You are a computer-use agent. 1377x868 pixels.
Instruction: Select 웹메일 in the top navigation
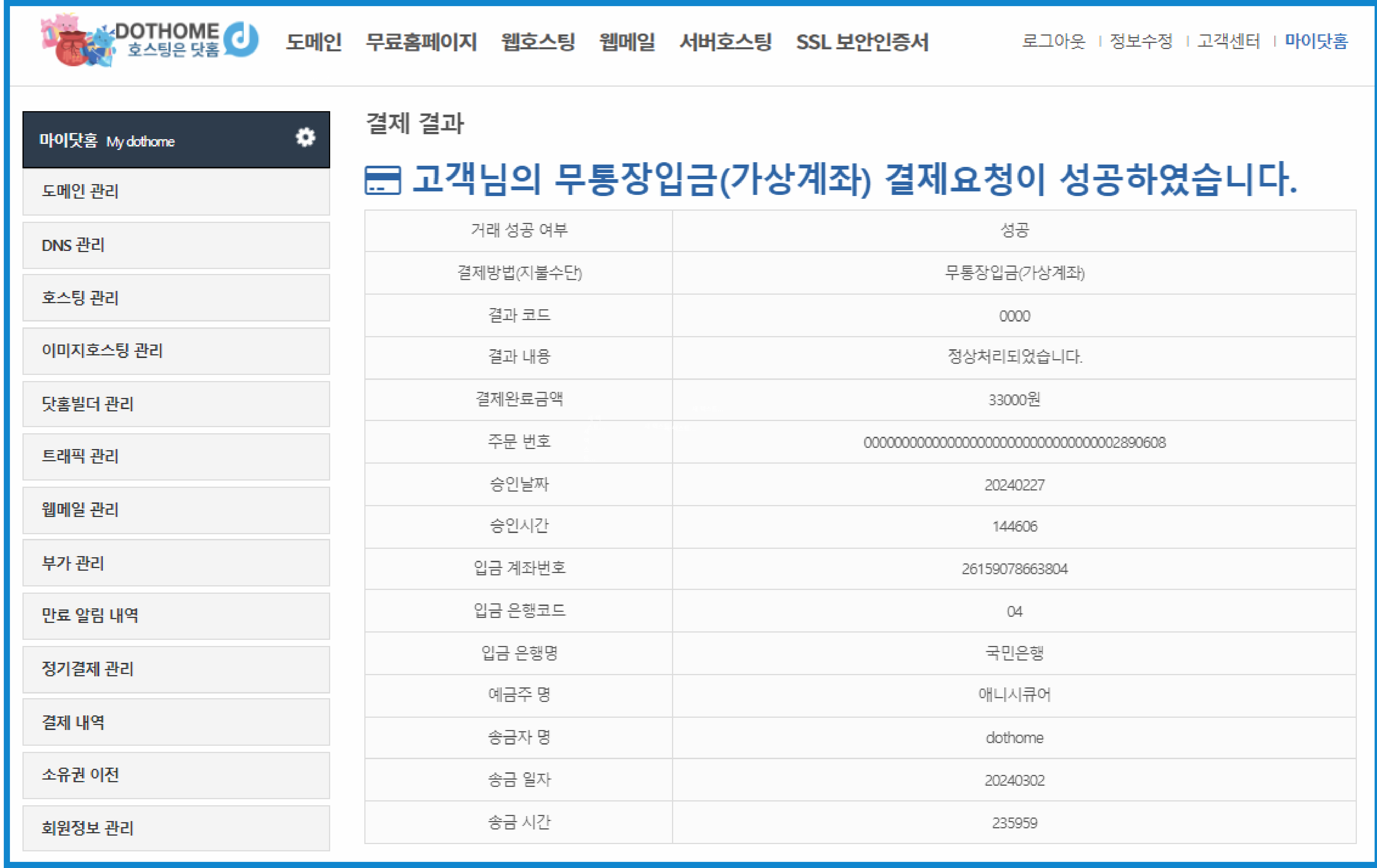[x=627, y=42]
